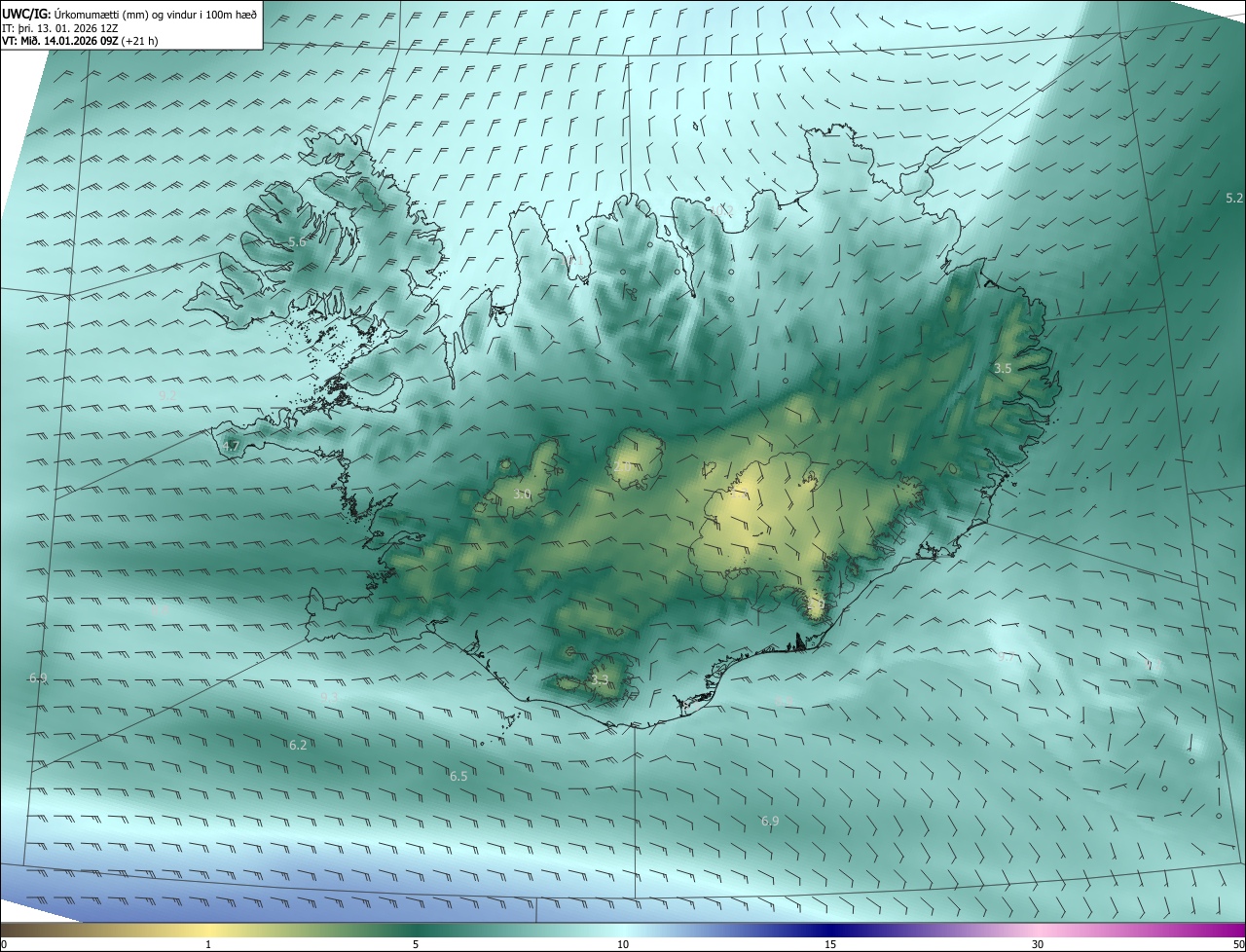Click the '6.2' value in the southwest sea

pyautogui.click(x=298, y=745)
